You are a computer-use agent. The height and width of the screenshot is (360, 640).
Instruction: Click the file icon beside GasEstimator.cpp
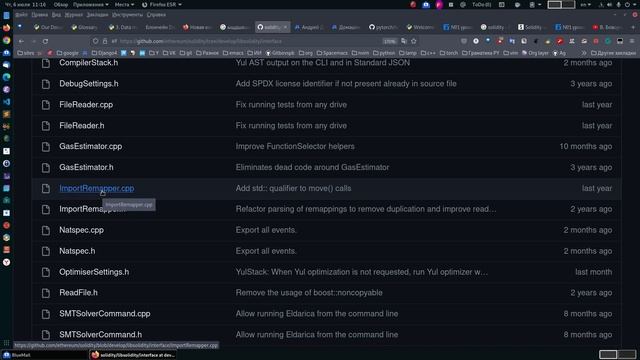(x=46, y=147)
